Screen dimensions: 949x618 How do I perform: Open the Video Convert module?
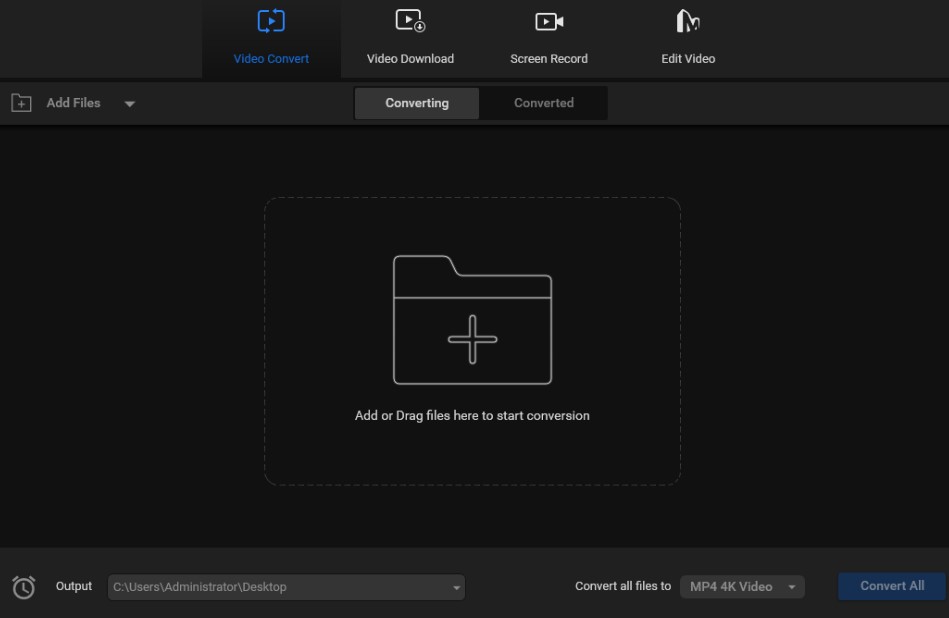coord(271,38)
